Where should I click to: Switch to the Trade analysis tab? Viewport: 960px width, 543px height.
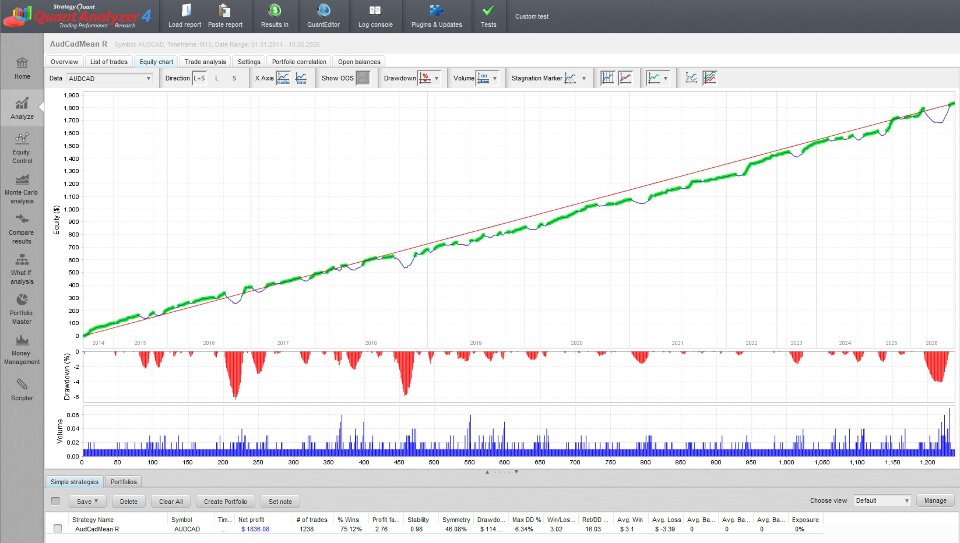click(205, 62)
